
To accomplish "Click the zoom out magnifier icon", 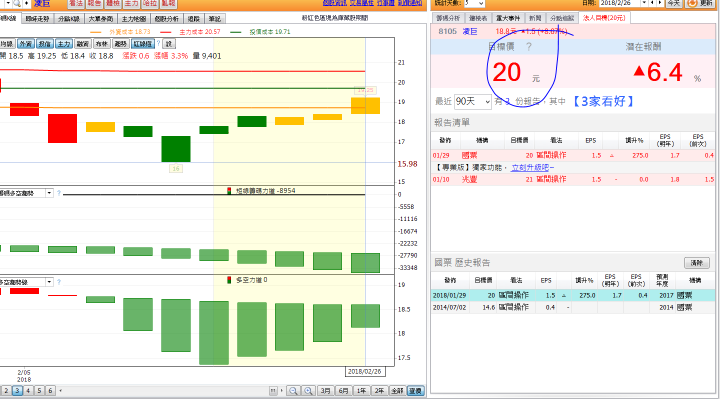I will (293, 391).
